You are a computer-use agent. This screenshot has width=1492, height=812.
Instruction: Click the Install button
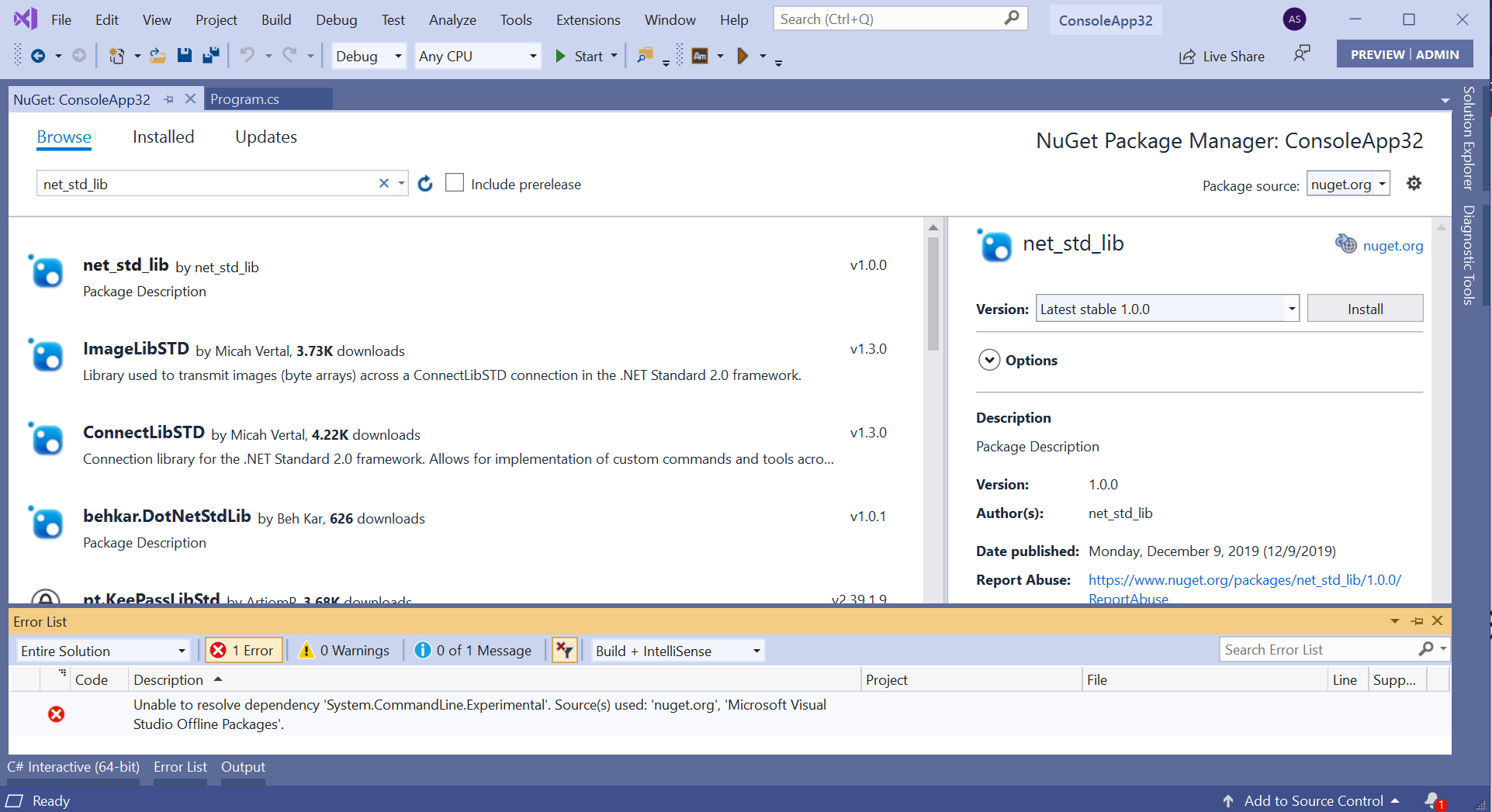[1365, 309]
